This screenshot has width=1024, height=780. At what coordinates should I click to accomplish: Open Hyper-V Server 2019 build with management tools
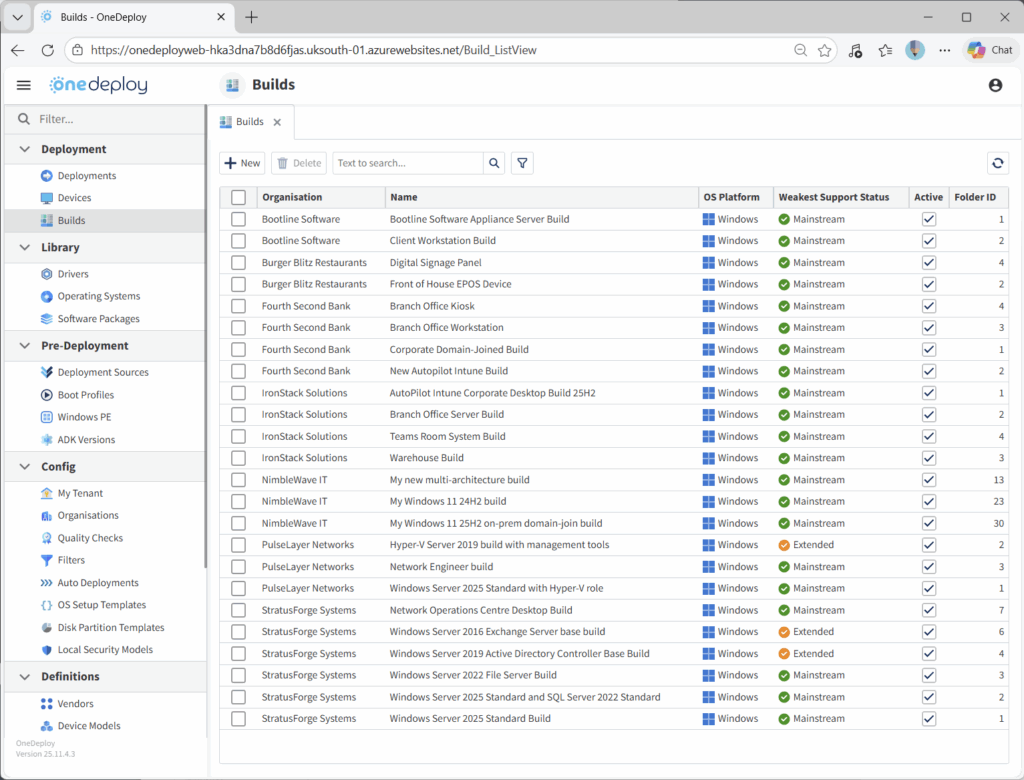point(499,545)
